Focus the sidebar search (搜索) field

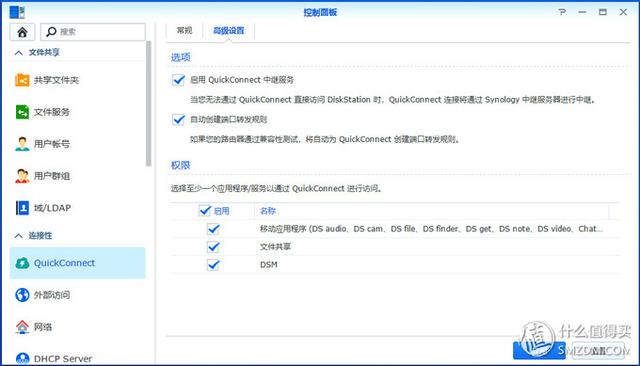pyautogui.click(x=93, y=32)
